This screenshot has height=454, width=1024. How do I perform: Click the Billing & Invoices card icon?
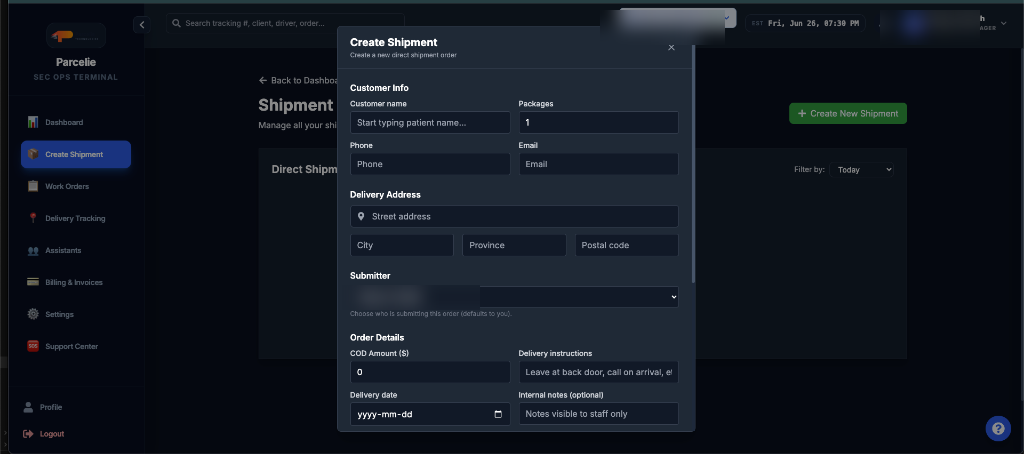click(x=33, y=282)
